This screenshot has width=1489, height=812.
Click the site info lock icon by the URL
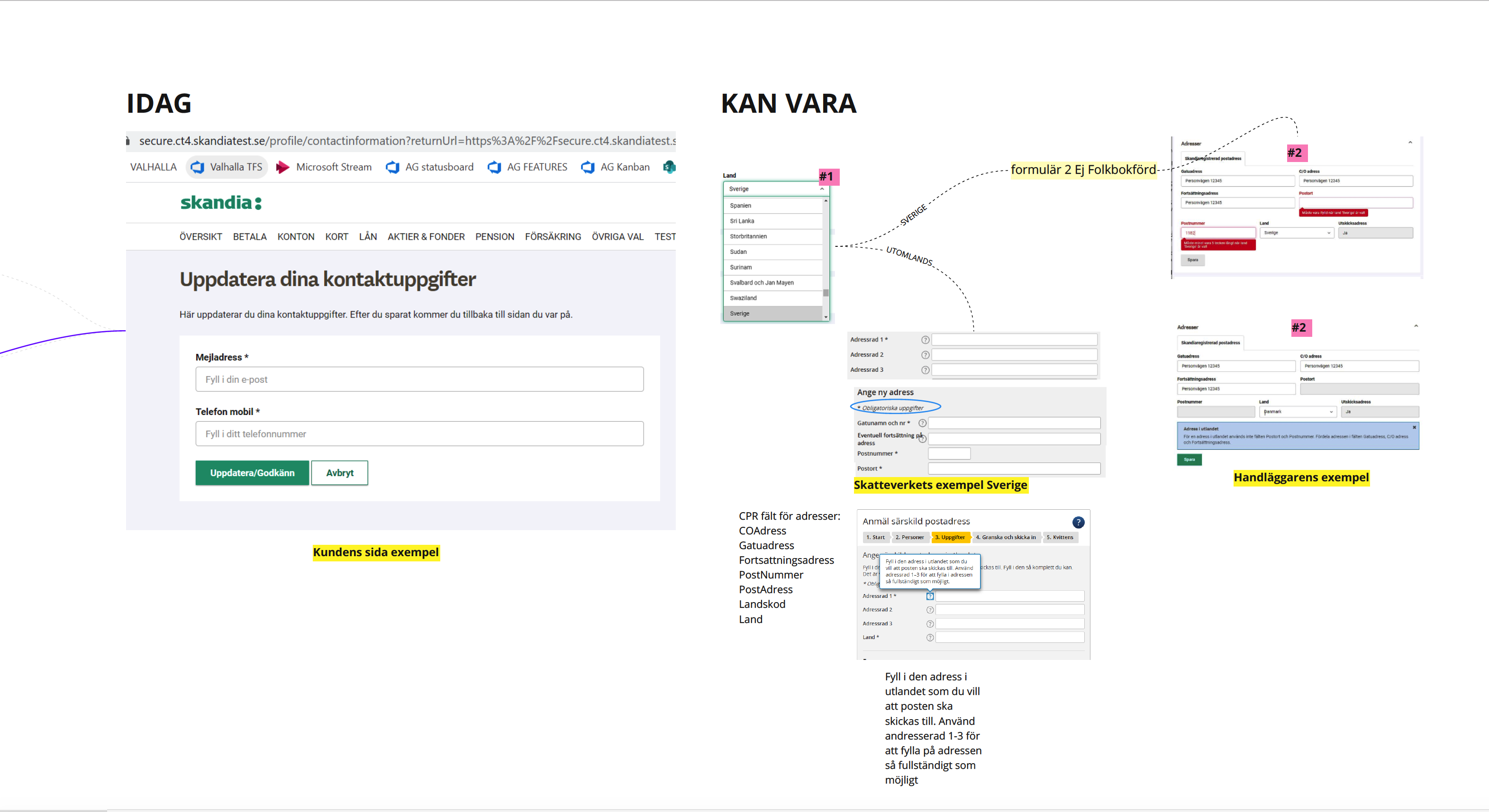click(x=128, y=140)
